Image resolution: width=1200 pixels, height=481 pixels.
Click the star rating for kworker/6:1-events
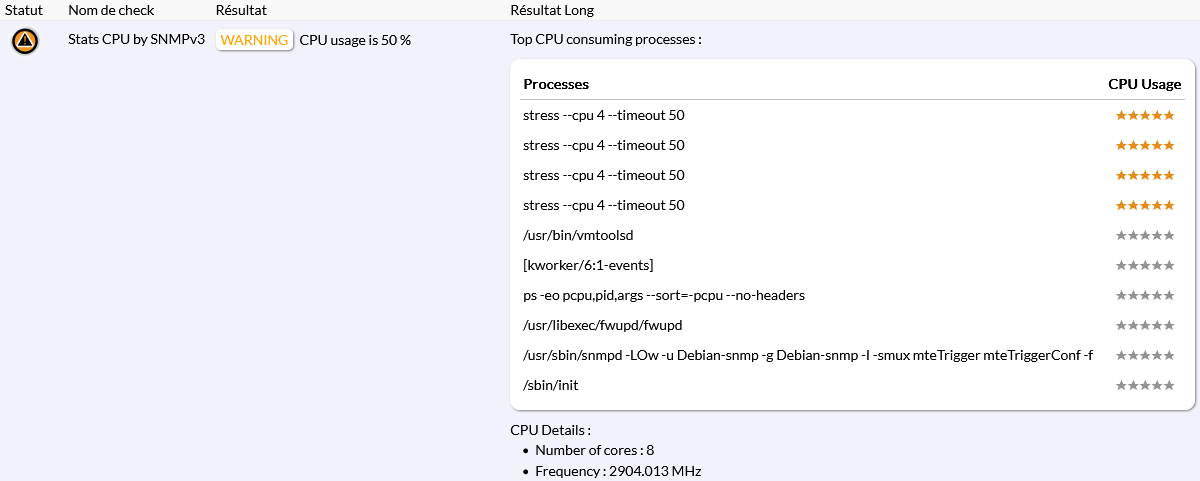coord(1144,266)
